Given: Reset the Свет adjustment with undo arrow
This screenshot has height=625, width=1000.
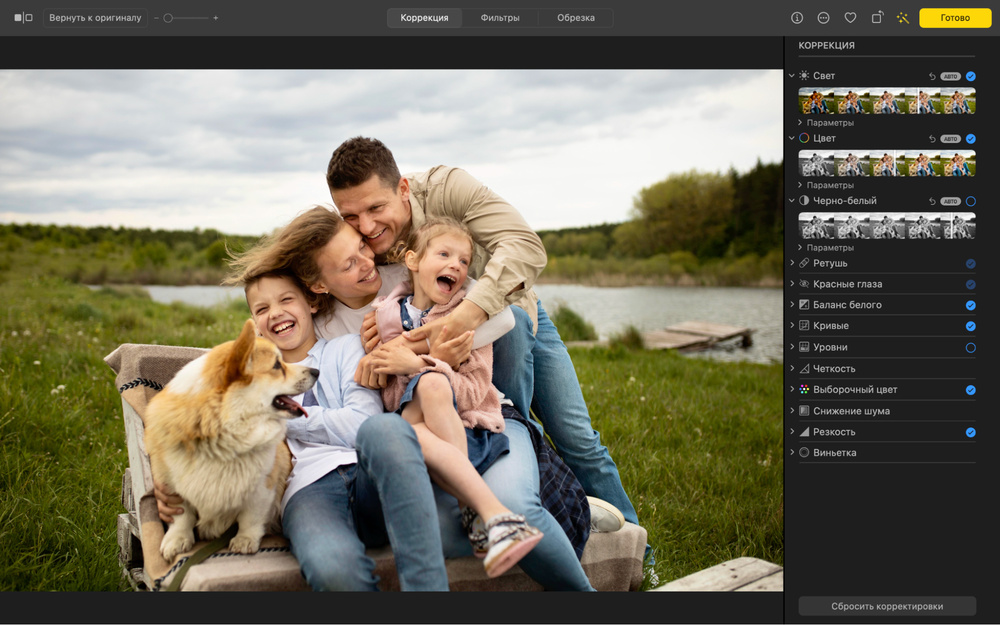Looking at the screenshot, I should pos(932,76).
